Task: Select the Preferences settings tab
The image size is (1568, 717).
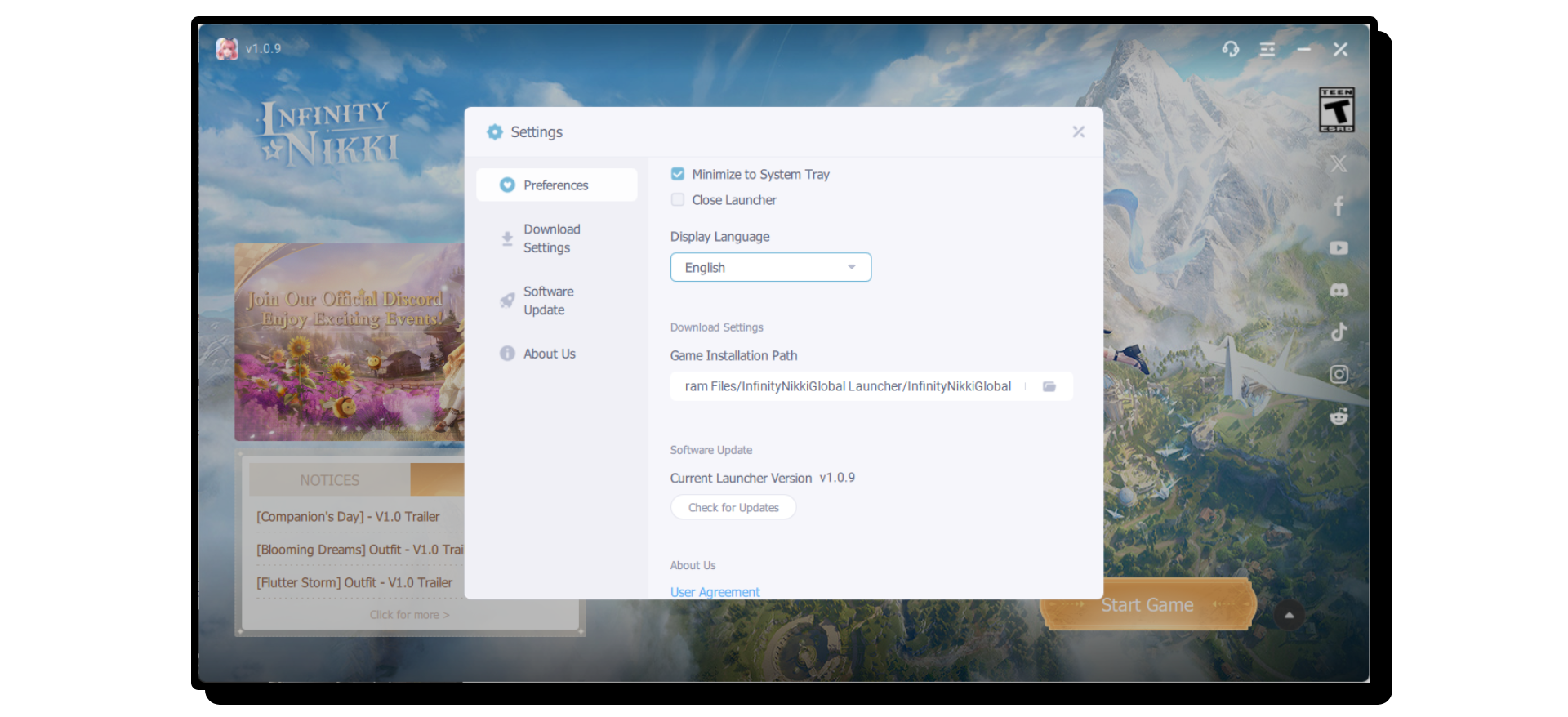Action: click(x=557, y=185)
